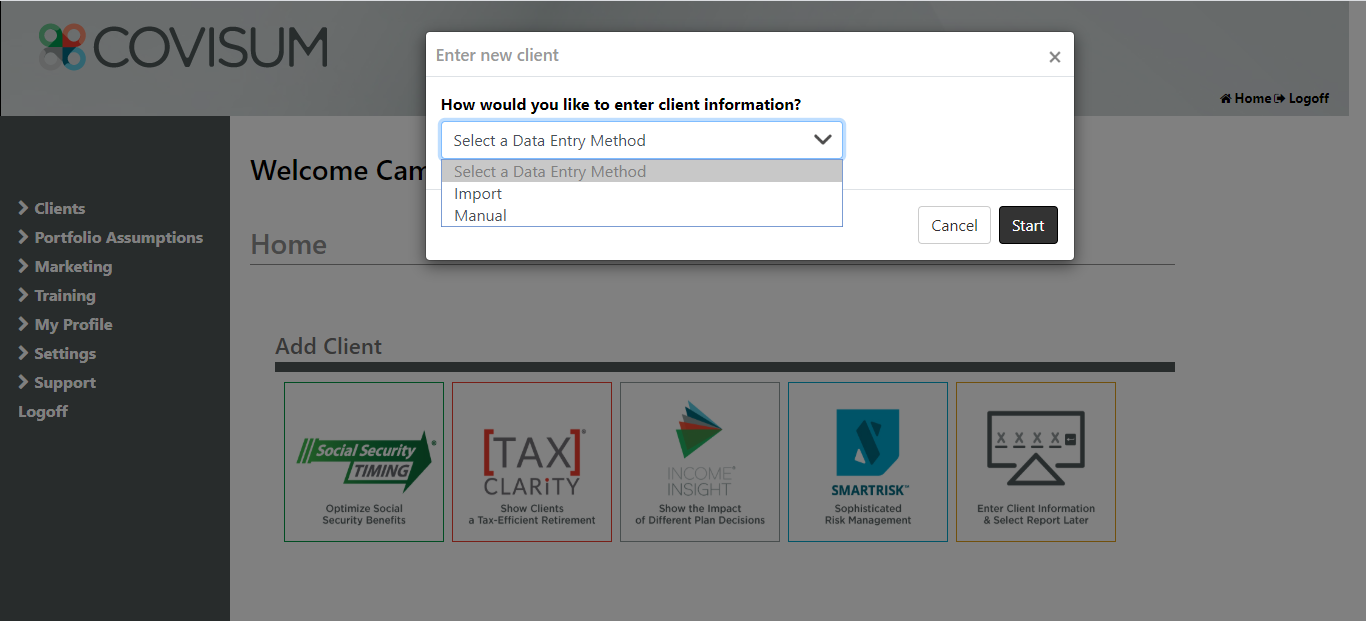The image size is (1366, 621).
Task: Open the SmartRisk tile
Action: pyautogui.click(x=868, y=462)
